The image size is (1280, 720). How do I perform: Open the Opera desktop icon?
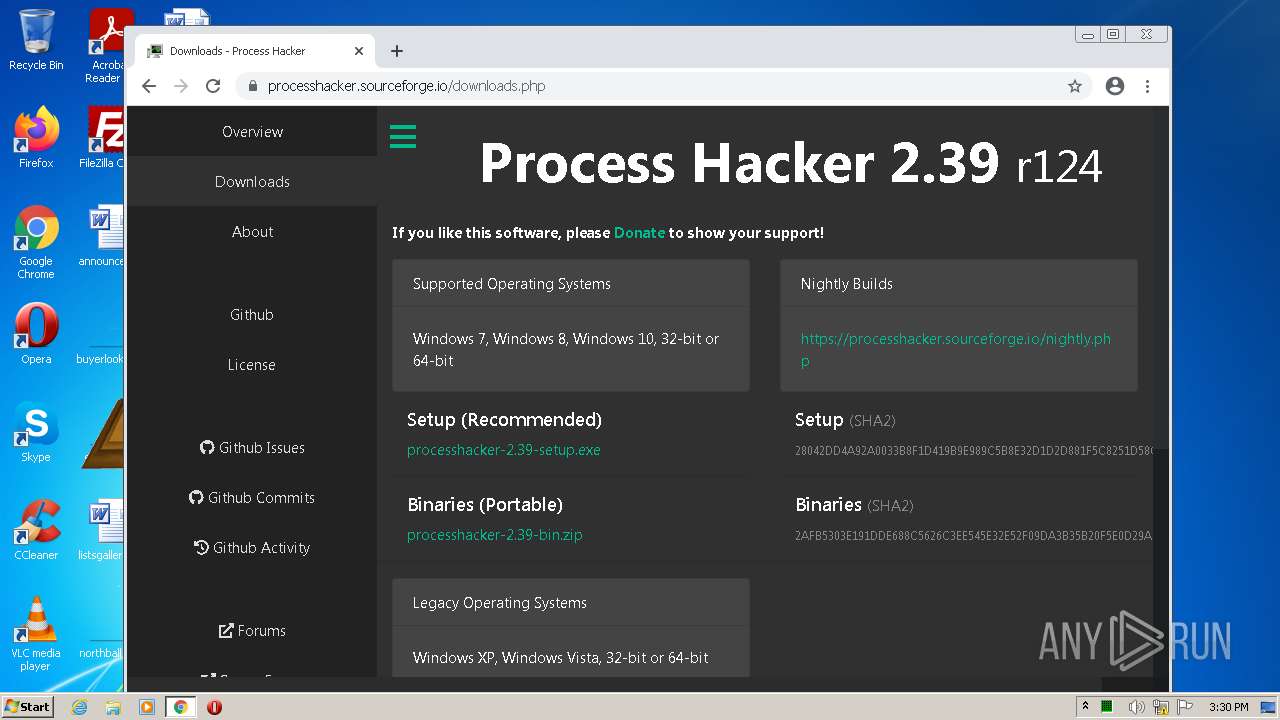coord(36,334)
